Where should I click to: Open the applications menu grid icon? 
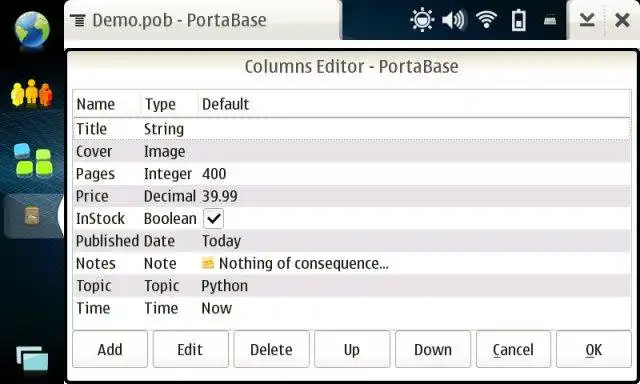(33, 160)
